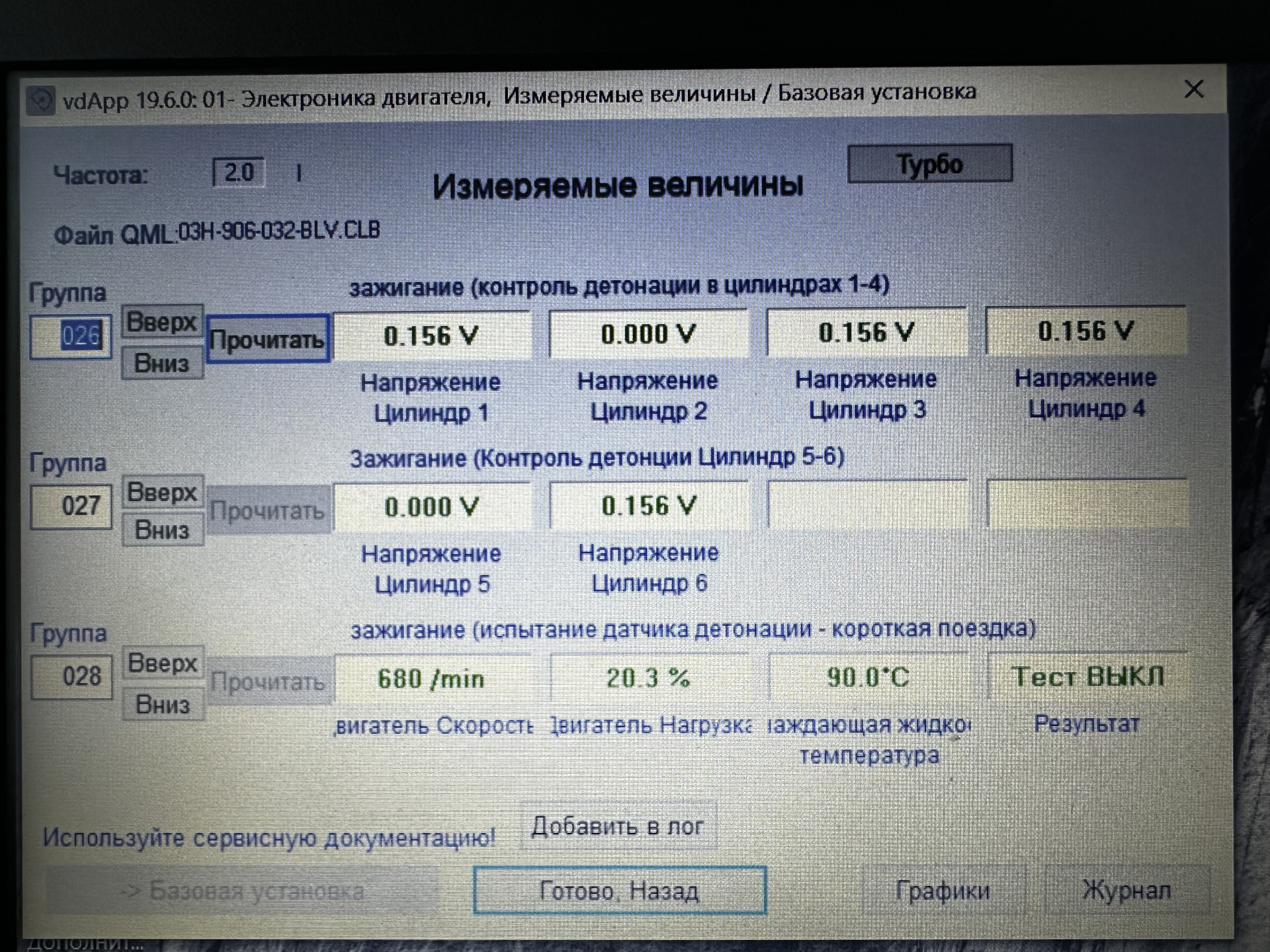Close the measuring values window
1270x952 pixels.
tap(1193, 89)
